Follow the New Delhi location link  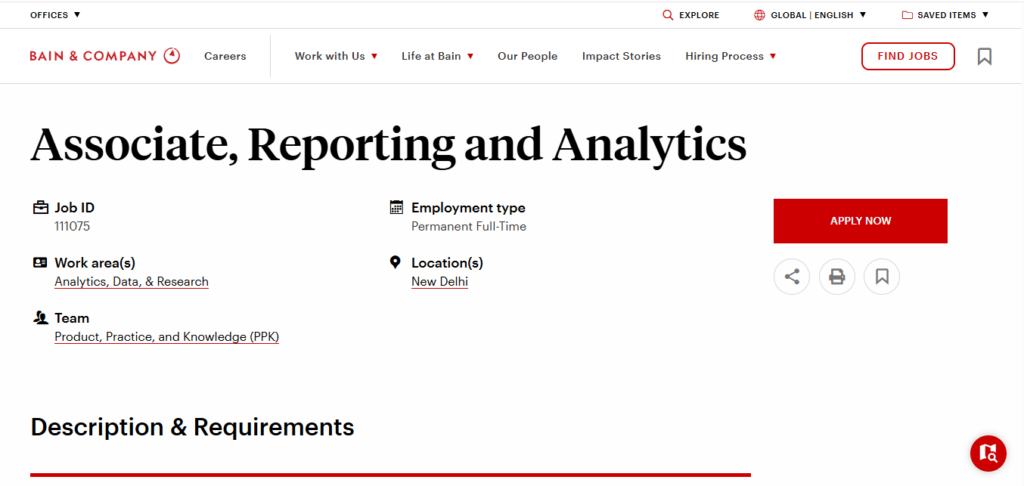click(440, 282)
